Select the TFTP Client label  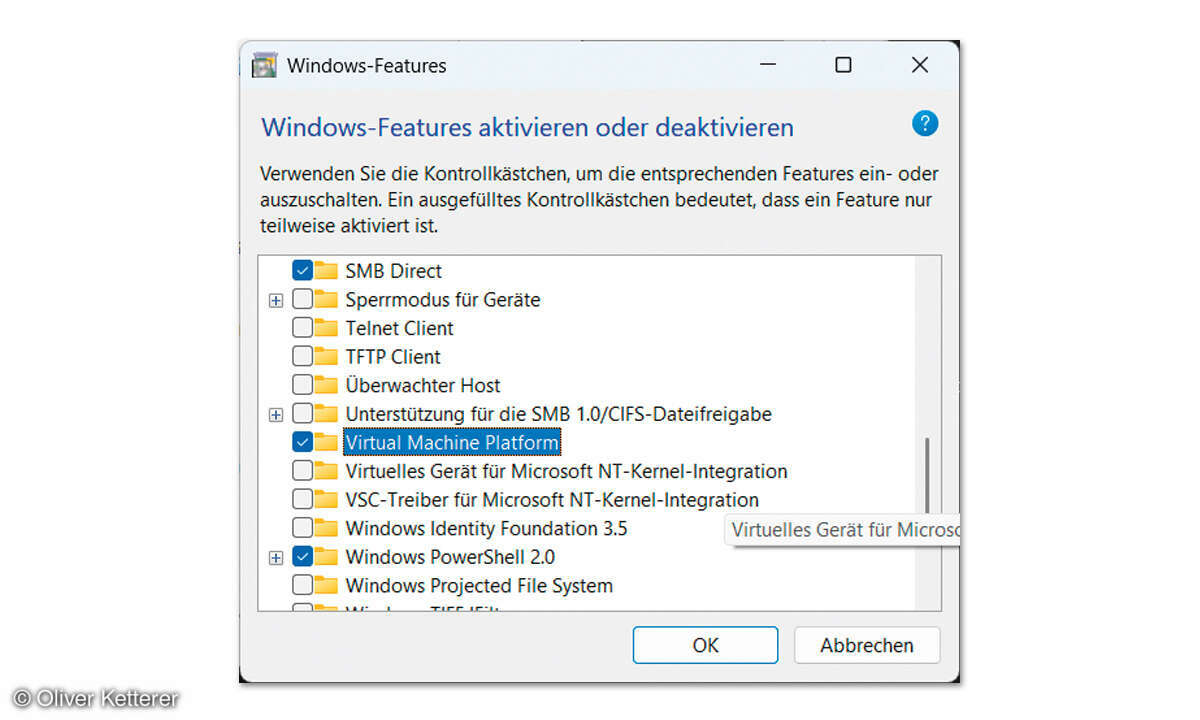(393, 356)
